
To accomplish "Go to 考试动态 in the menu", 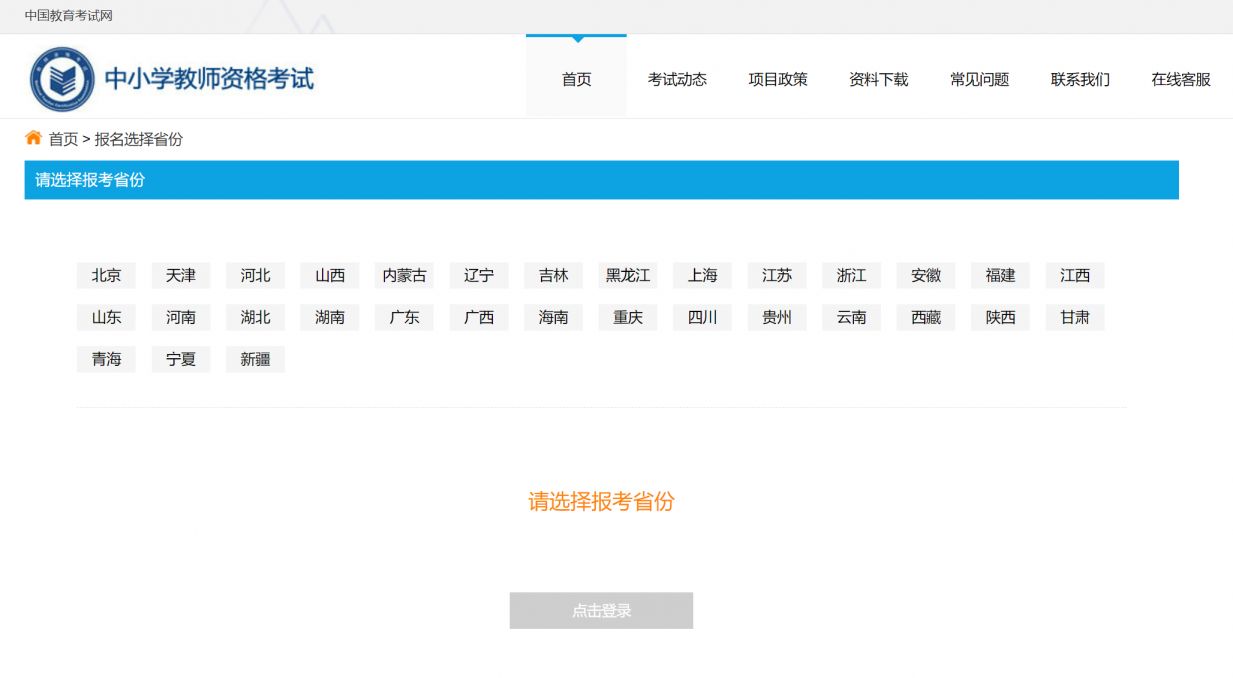I will pos(677,79).
